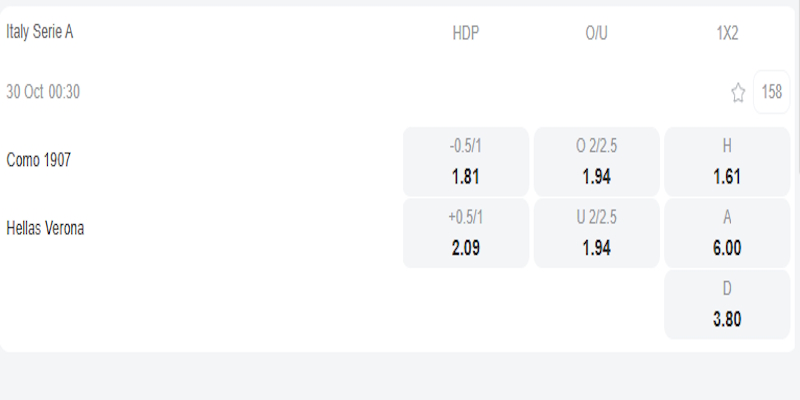Select the "D" draw label in 1X2

[727, 289]
